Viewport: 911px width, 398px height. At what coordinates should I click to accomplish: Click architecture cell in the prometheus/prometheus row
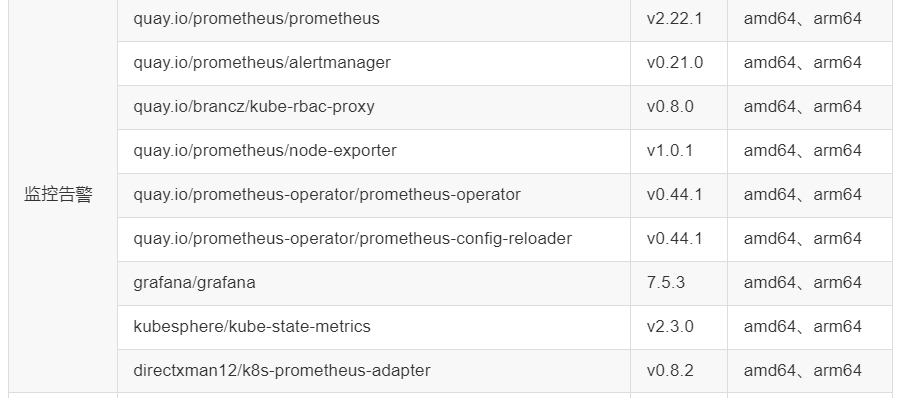(x=810, y=20)
